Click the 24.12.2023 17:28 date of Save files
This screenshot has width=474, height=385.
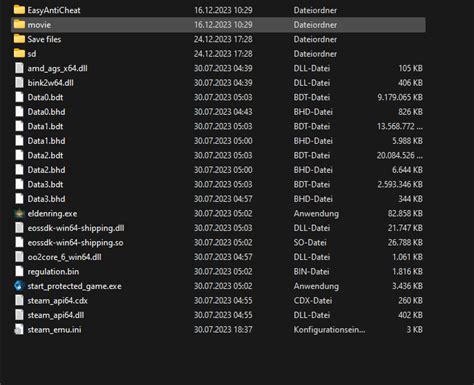coord(223,39)
